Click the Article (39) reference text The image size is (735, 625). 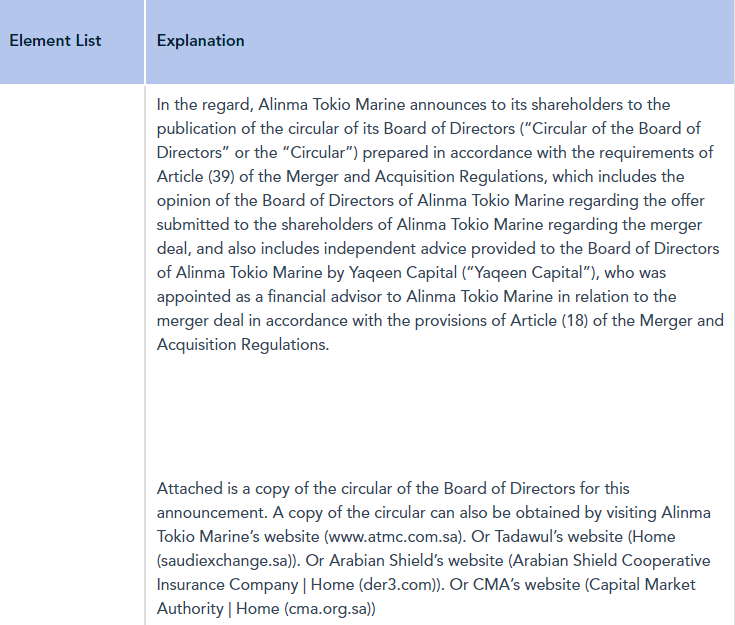point(196,177)
